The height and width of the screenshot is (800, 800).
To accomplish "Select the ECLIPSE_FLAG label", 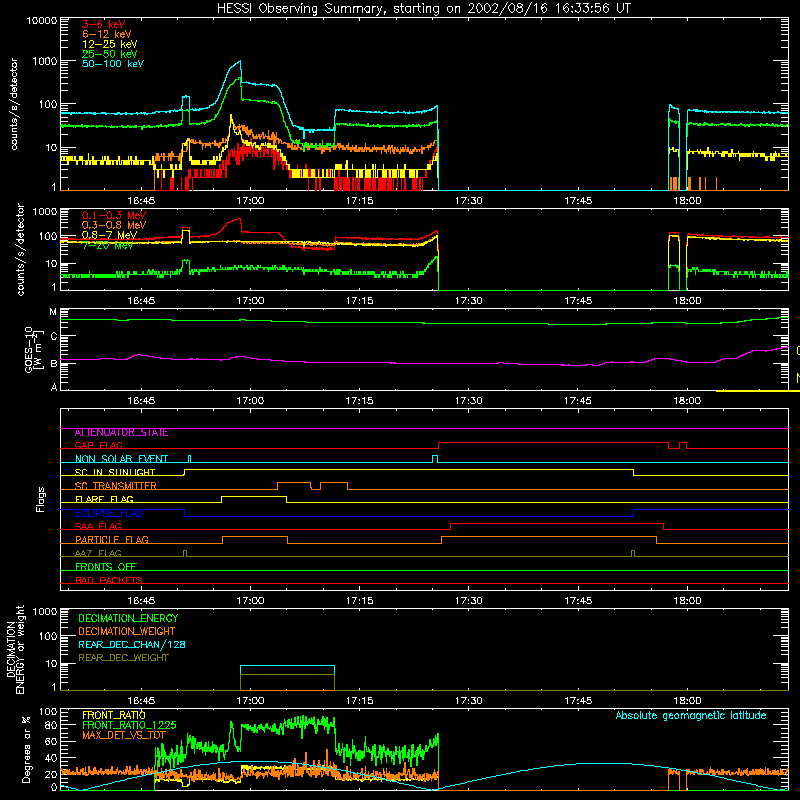I will click(x=109, y=513).
